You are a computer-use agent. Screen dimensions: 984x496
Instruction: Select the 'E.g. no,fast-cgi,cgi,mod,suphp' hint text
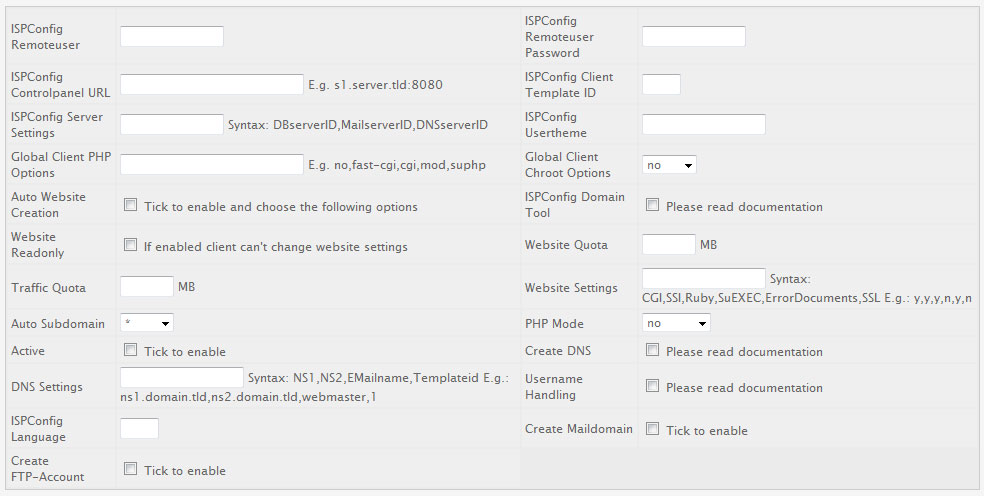397,165
